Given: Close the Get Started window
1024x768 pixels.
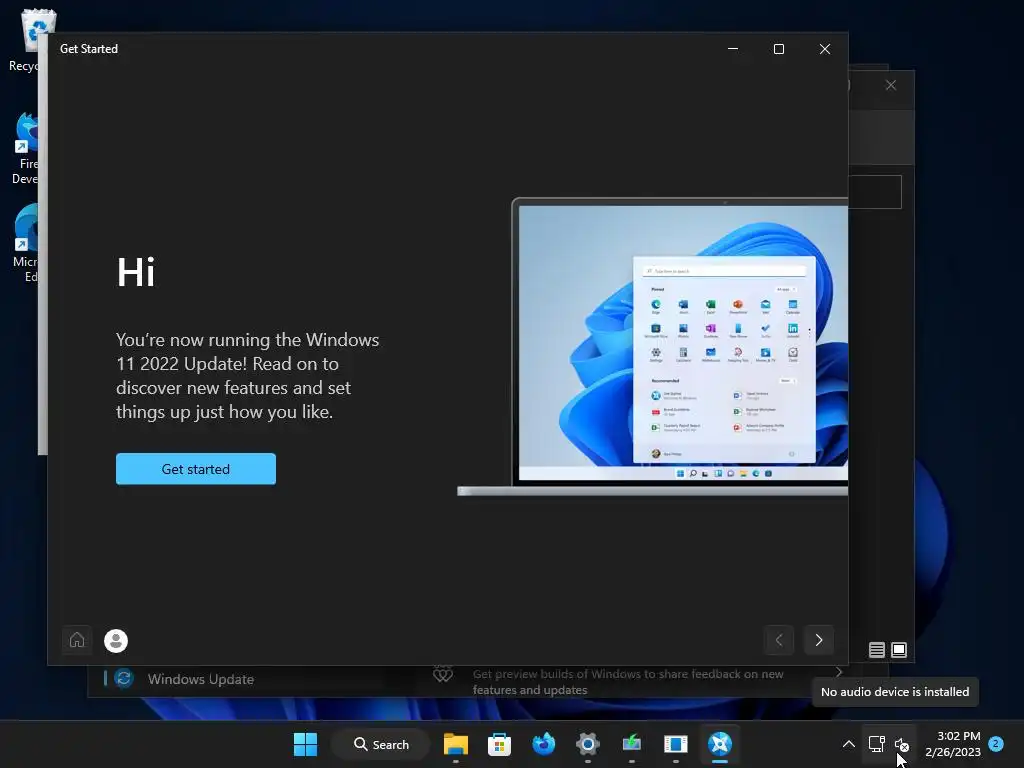Looking at the screenshot, I should (x=825, y=49).
